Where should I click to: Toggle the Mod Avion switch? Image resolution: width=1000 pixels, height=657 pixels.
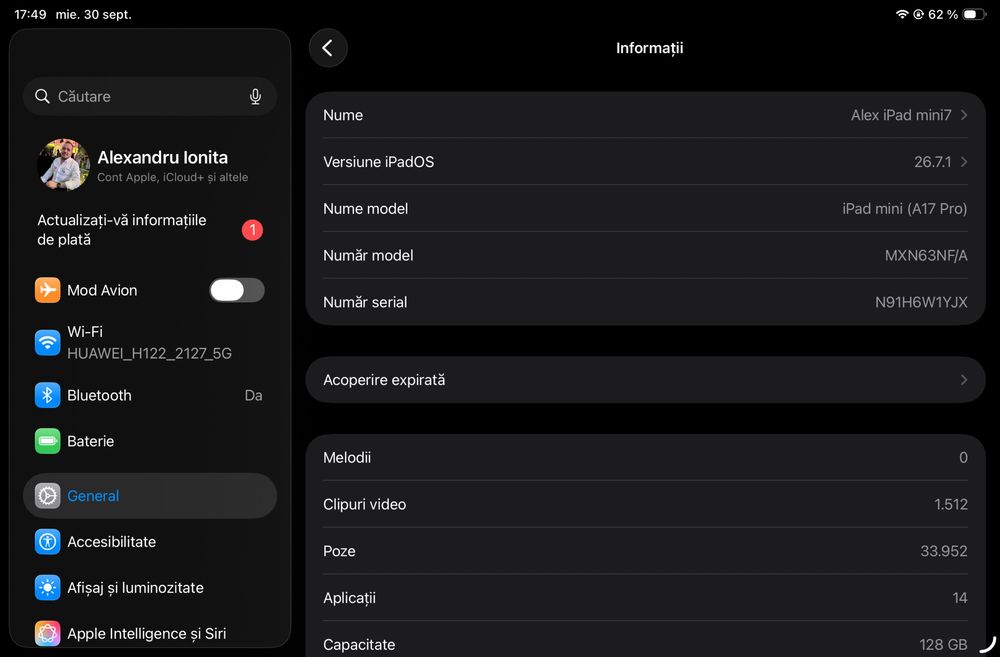tap(237, 290)
